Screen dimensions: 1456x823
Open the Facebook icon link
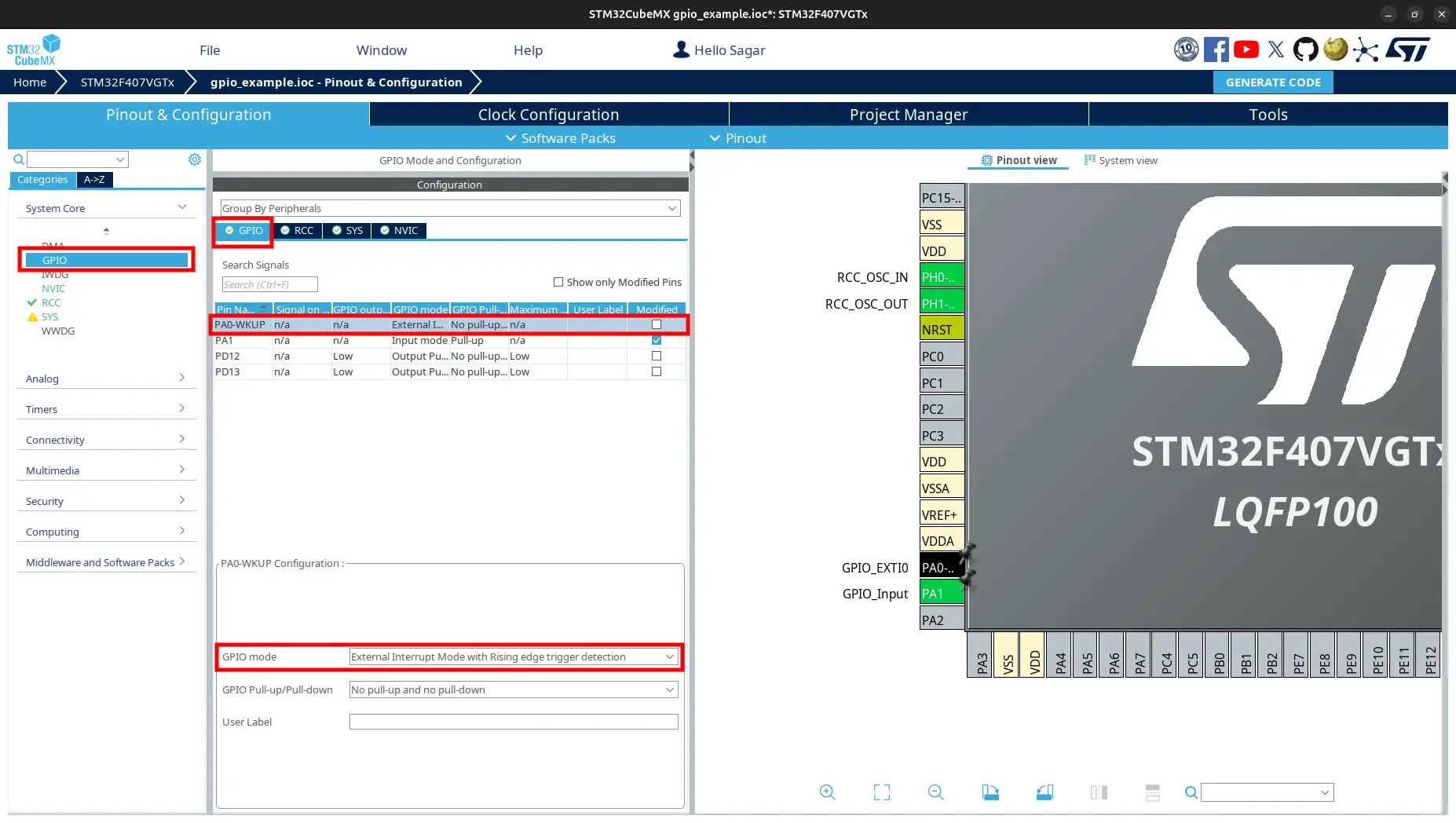[x=1216, y=49]
